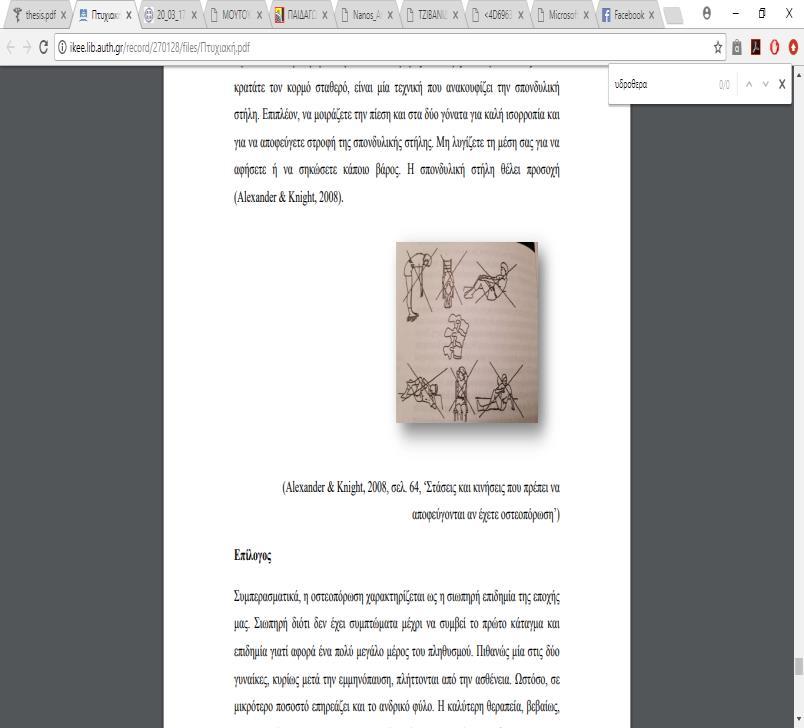
Task: Close the <4D696 tab
Action: click(520, 15)
